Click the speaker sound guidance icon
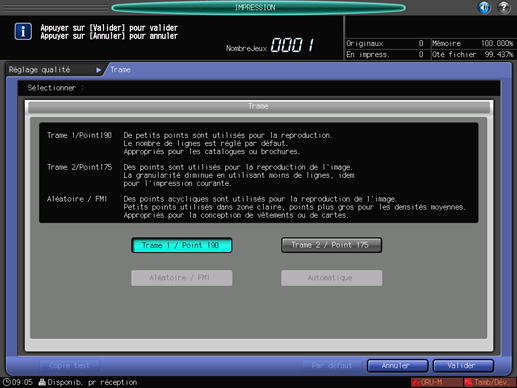Image resolution: width=517 pixels, height=388 pixels. pos(484,7)
